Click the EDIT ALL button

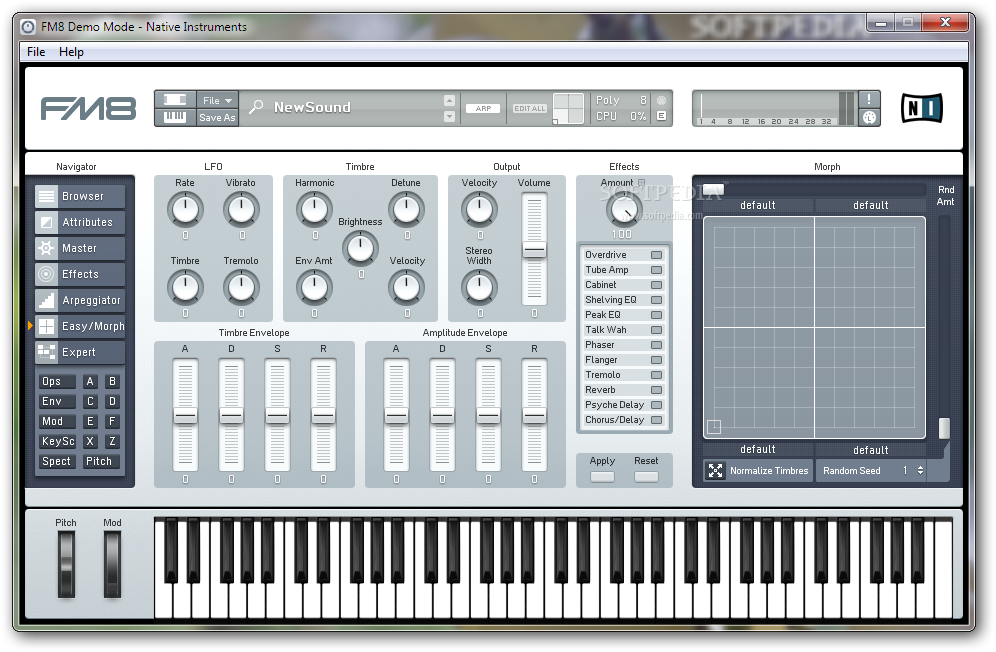click(530, 109)
